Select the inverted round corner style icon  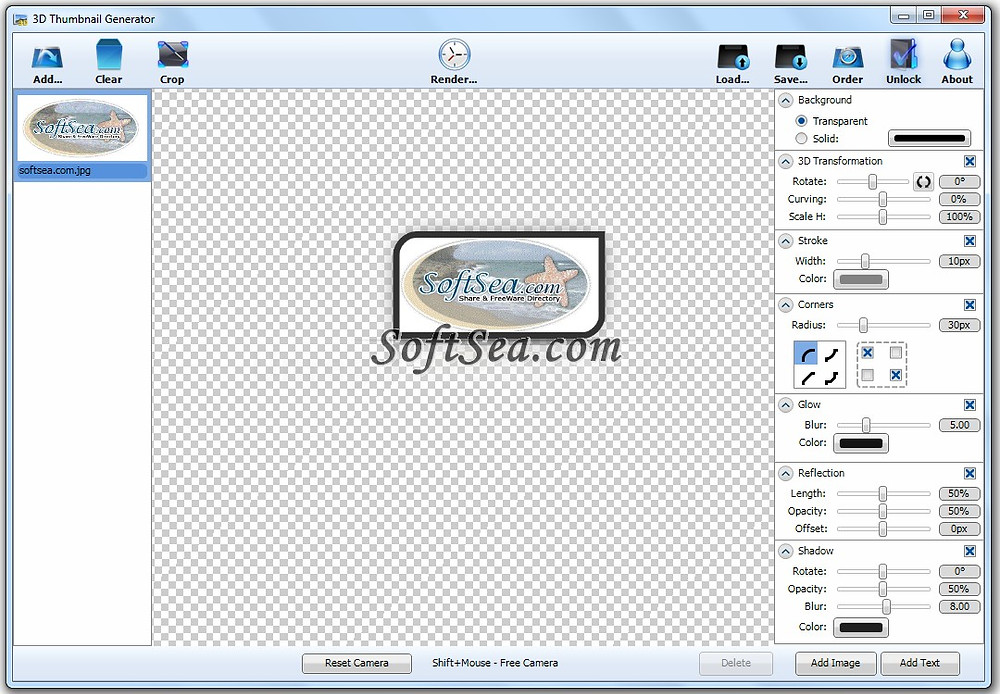tap(831, 354)
